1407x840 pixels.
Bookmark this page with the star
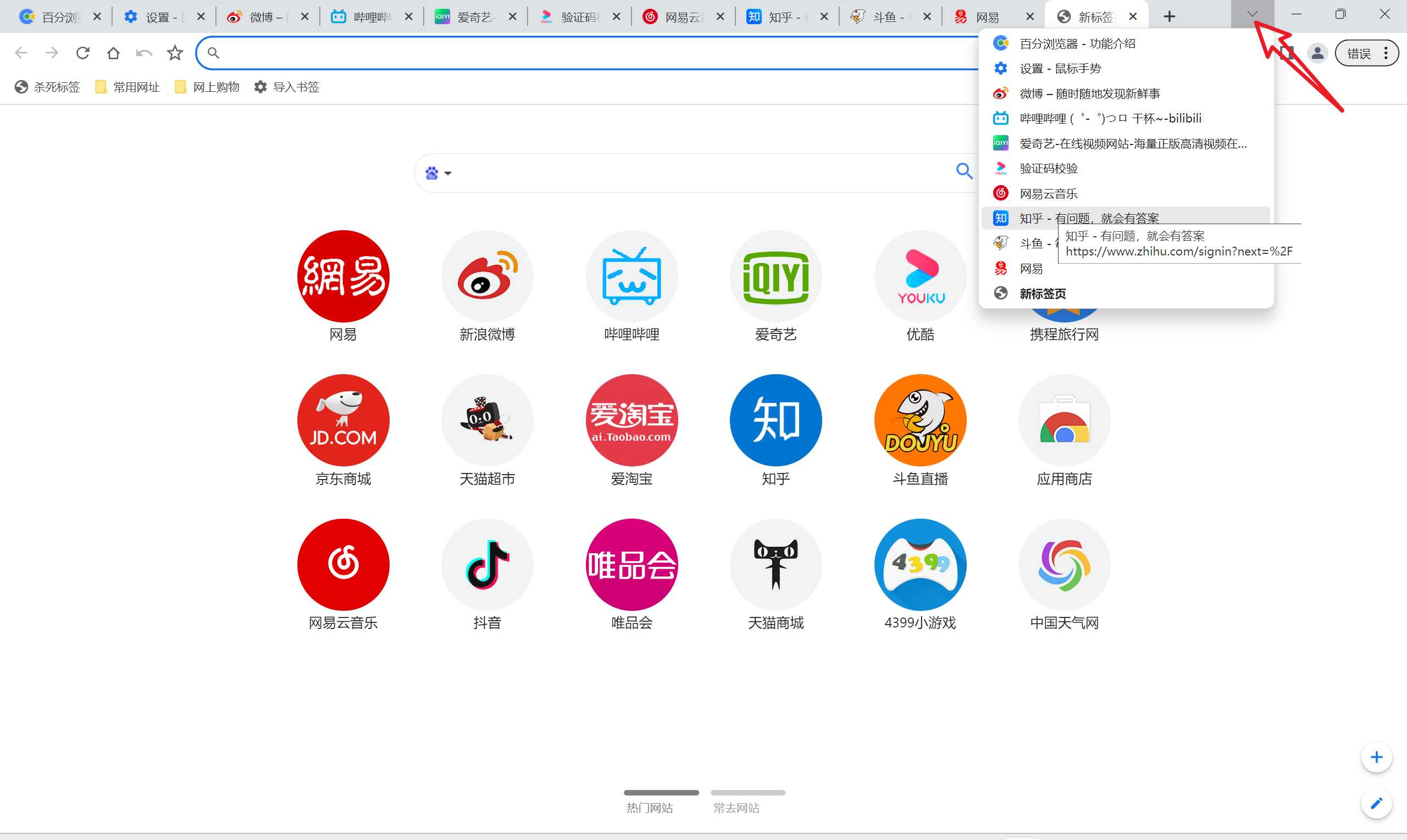[175, 53]
